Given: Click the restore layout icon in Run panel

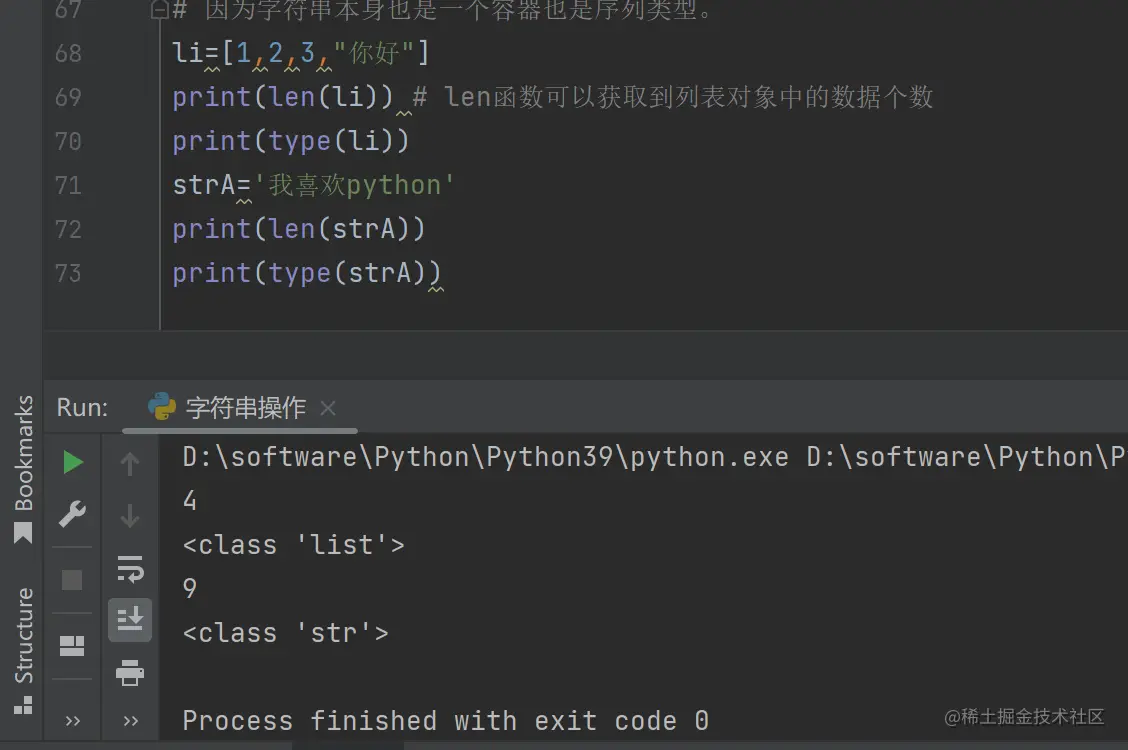Looking at the screenshot, I should 73,645.
